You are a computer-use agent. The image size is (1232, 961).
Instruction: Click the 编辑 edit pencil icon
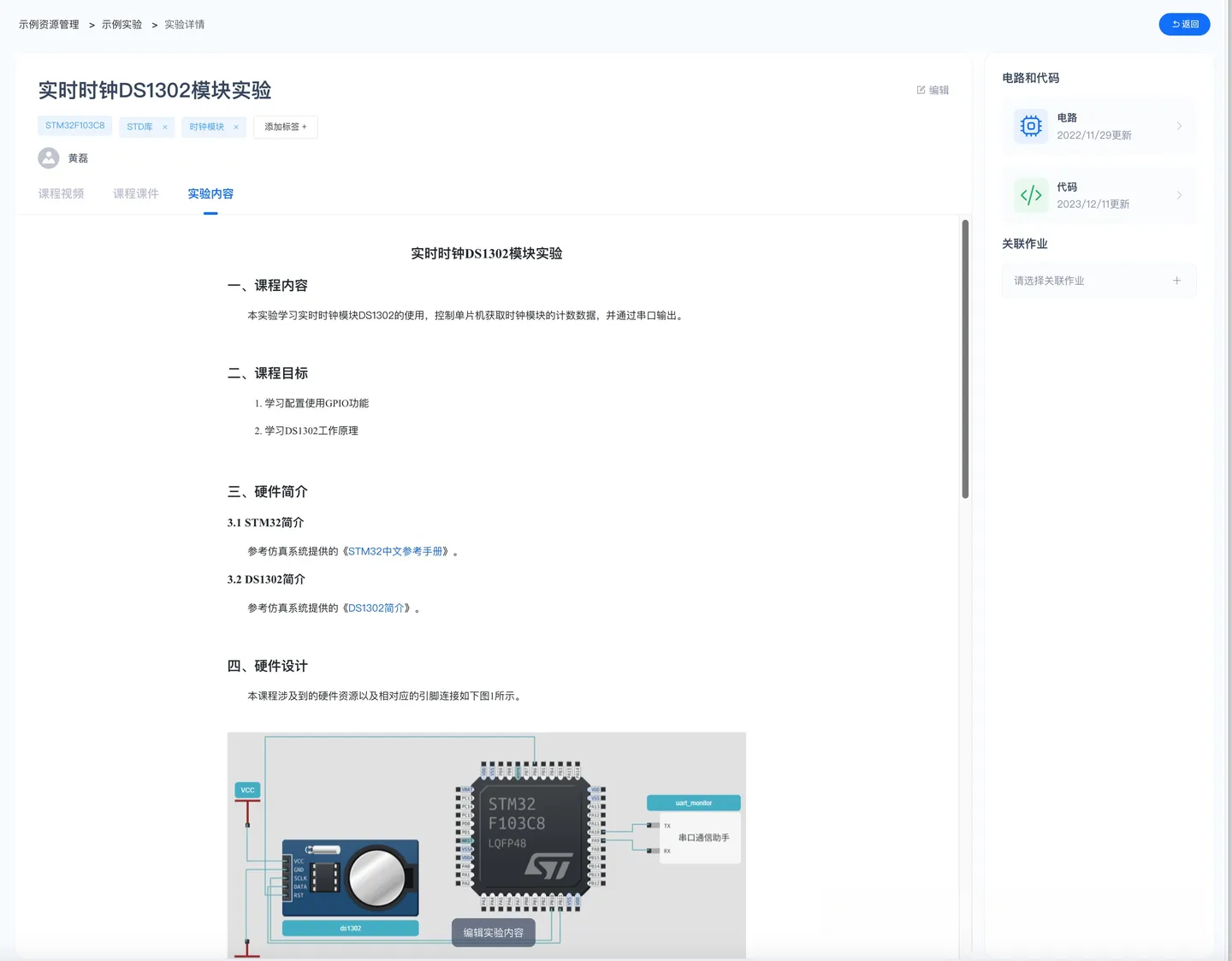(x=921, y=90)
